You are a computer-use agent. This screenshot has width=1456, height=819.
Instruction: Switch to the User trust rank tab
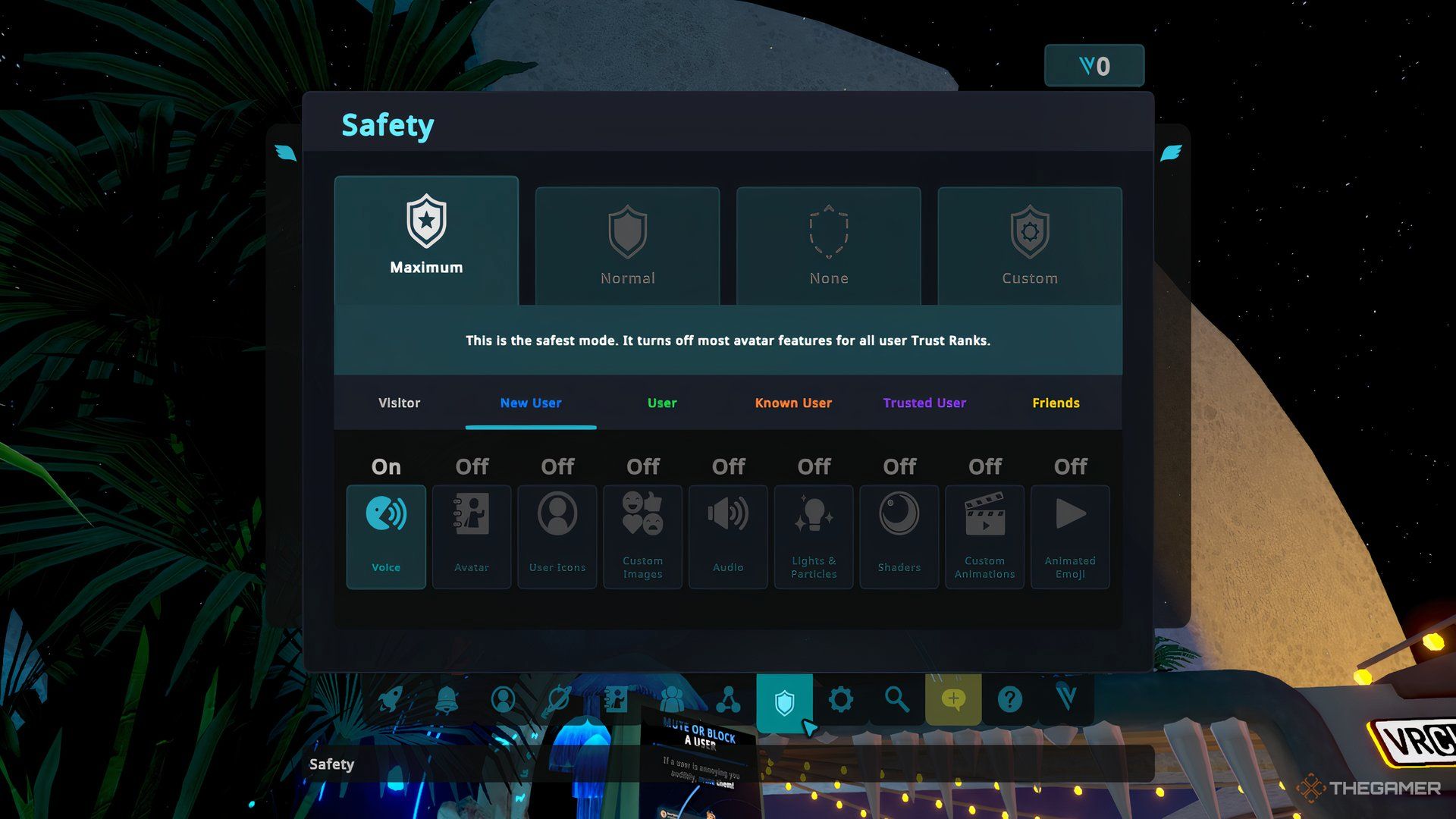tap(663, 402)
